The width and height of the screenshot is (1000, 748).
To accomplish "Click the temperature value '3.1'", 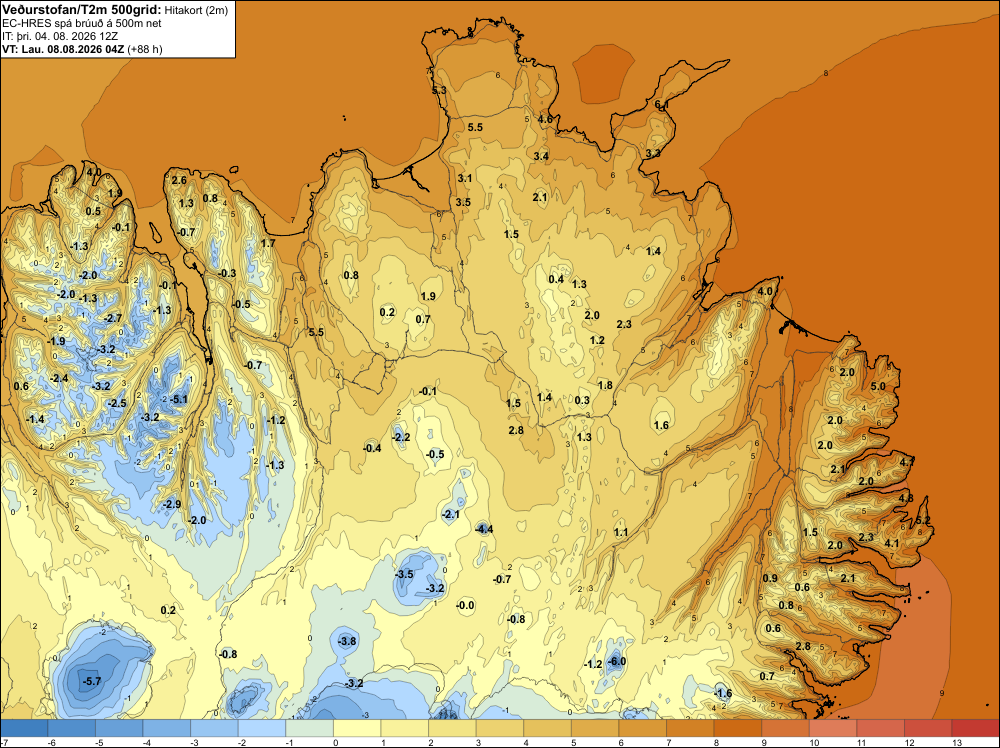I will pos(465,179).
